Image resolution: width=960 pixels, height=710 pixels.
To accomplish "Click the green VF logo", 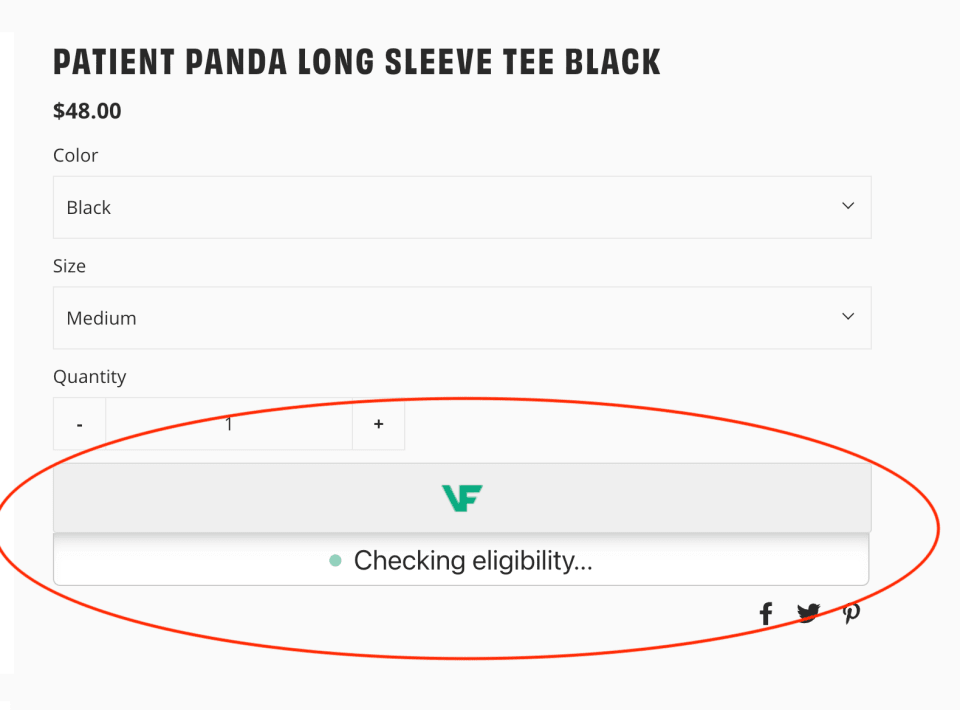I will pos(462,498).
